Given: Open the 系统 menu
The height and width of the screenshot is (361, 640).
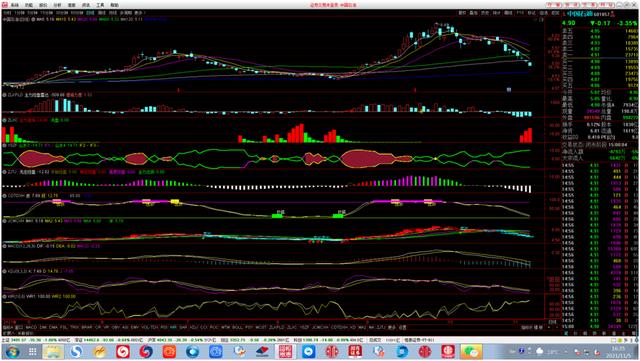Looking at the screenshot, I should coord(15,5).
